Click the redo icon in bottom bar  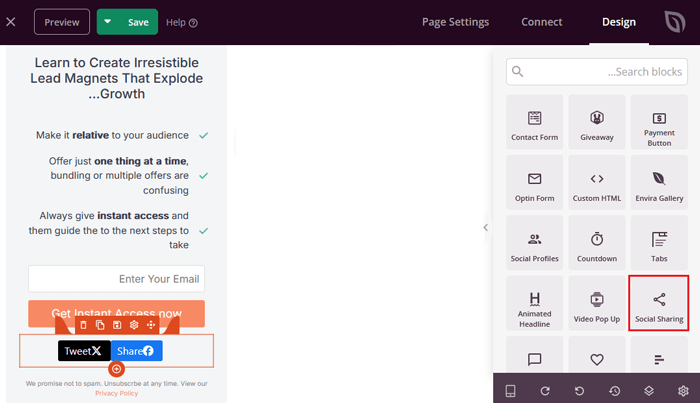[x=545, y=389]
